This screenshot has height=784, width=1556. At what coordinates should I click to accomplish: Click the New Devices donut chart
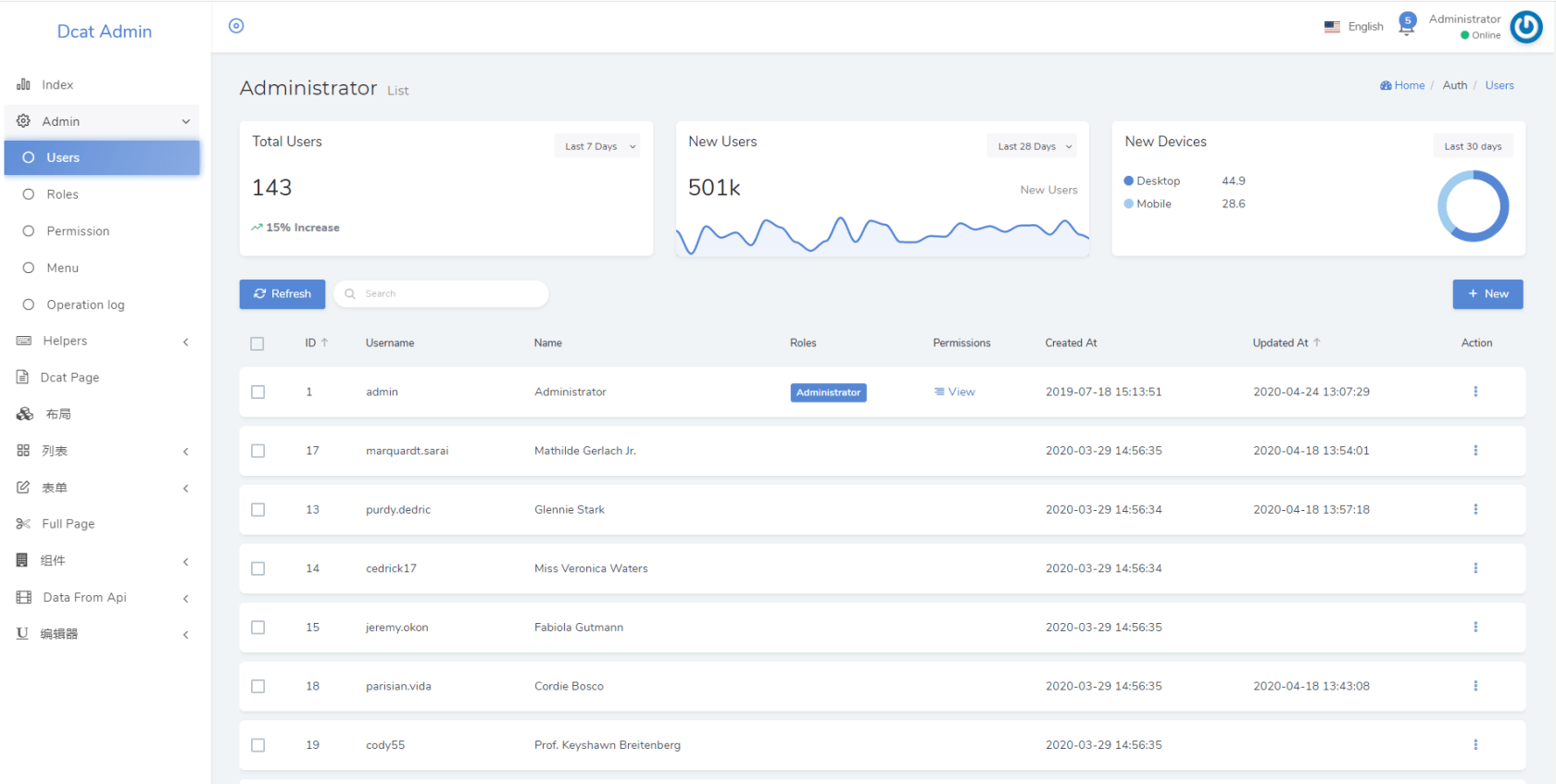coord(1473,205)
